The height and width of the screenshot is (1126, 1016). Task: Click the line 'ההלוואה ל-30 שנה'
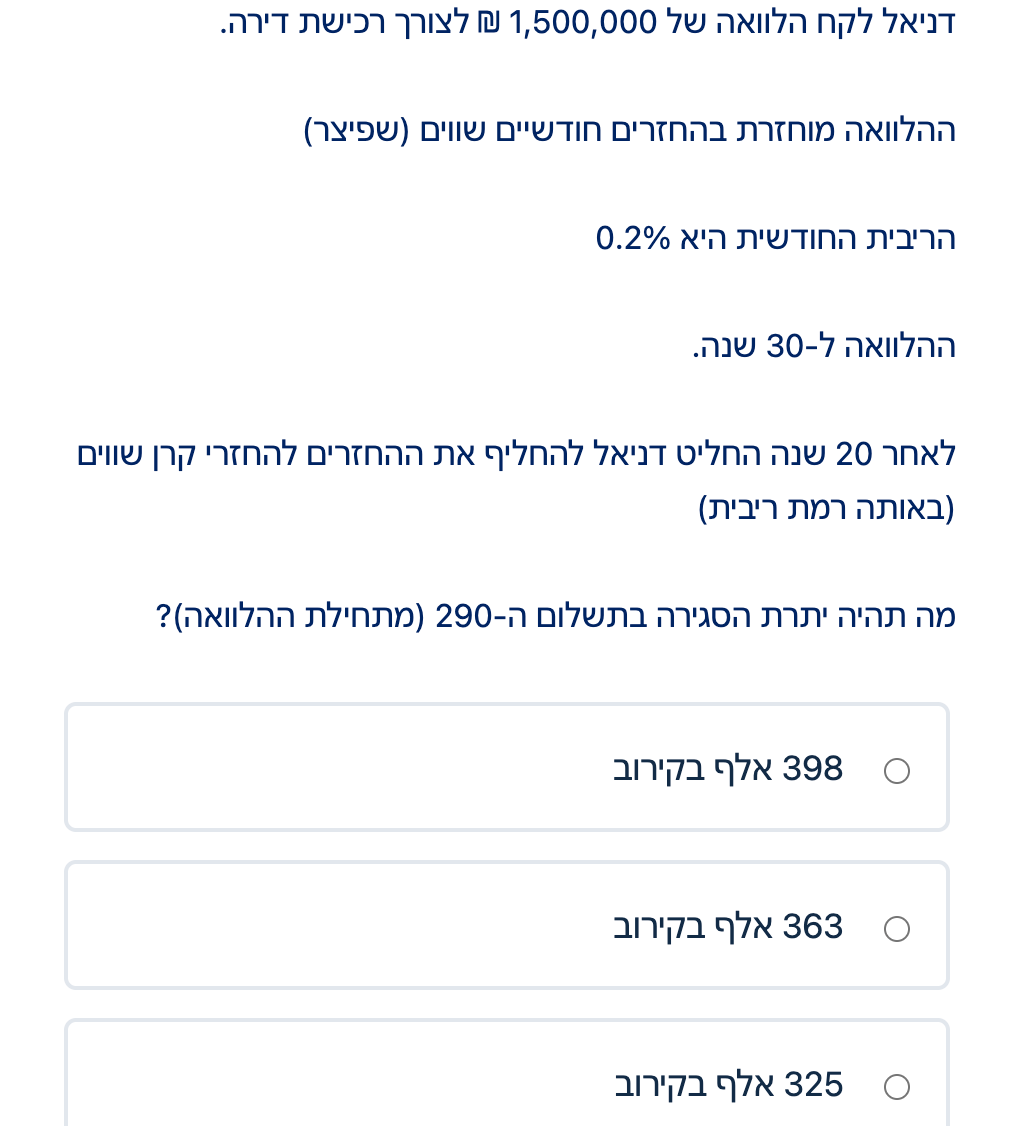(x=824, y=347)
